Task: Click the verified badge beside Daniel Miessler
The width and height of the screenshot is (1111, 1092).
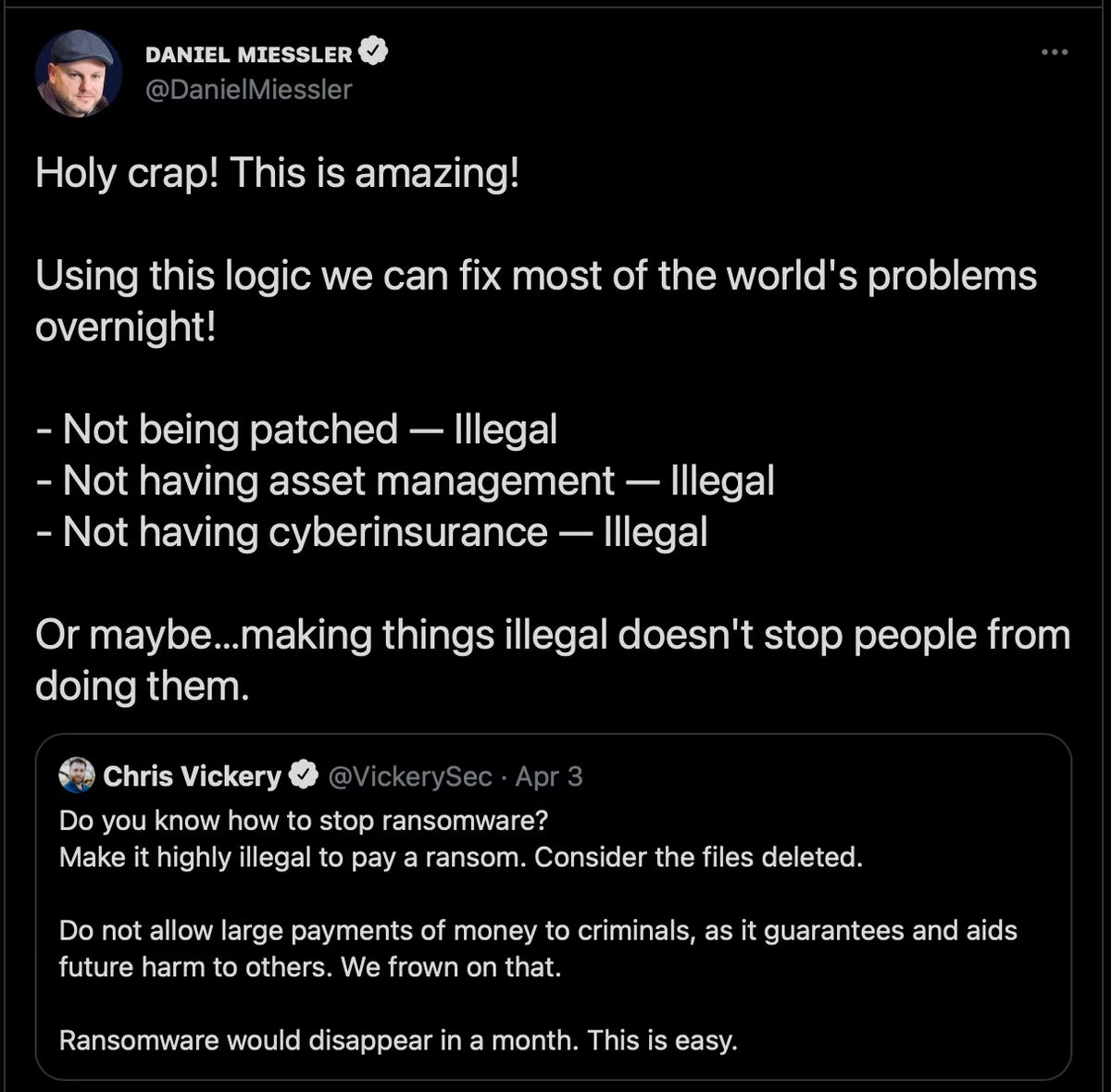Action: (x=373, y=53)
